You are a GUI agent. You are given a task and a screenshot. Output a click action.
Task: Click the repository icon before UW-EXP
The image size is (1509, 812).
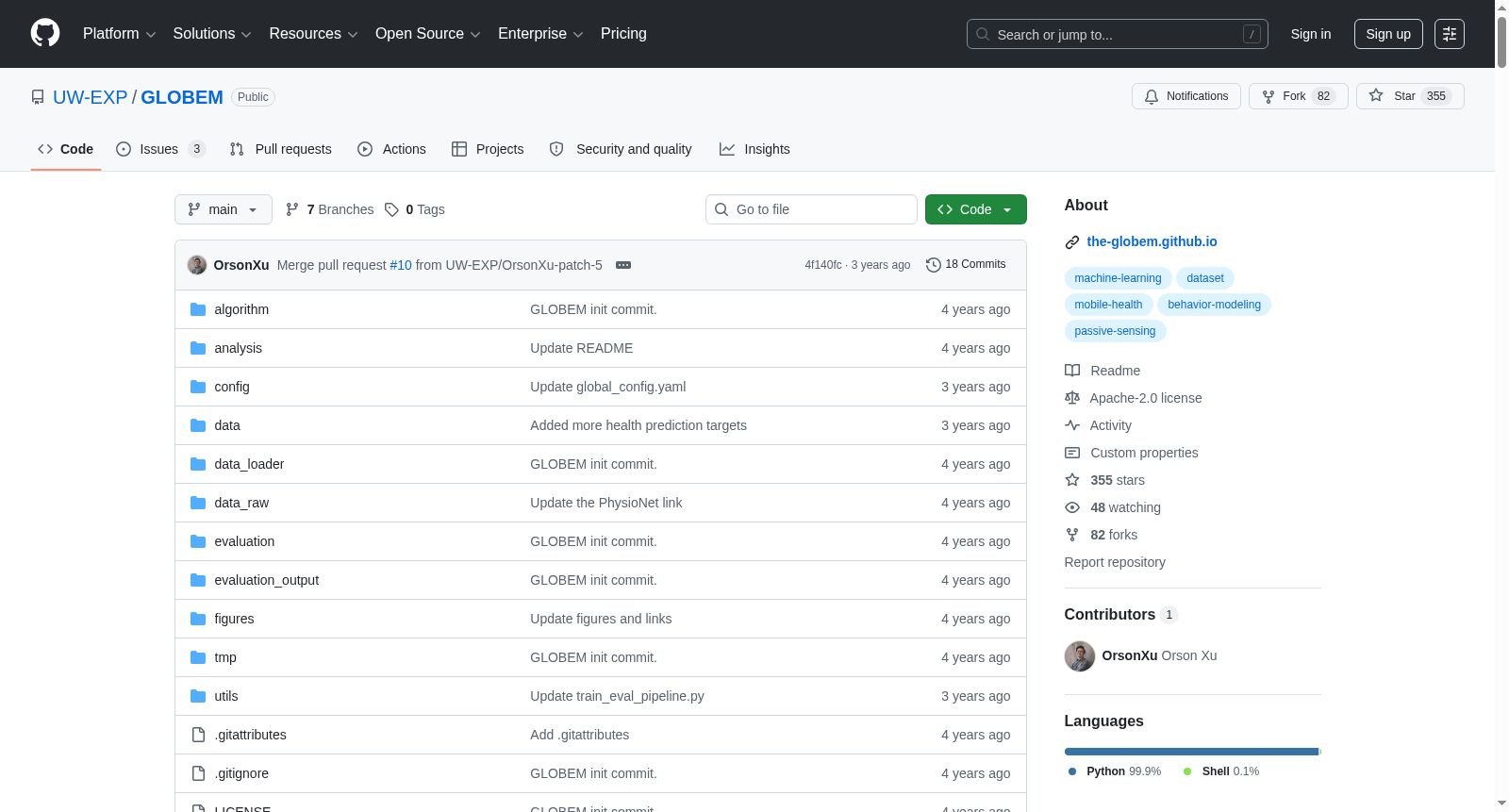(38, 97)
